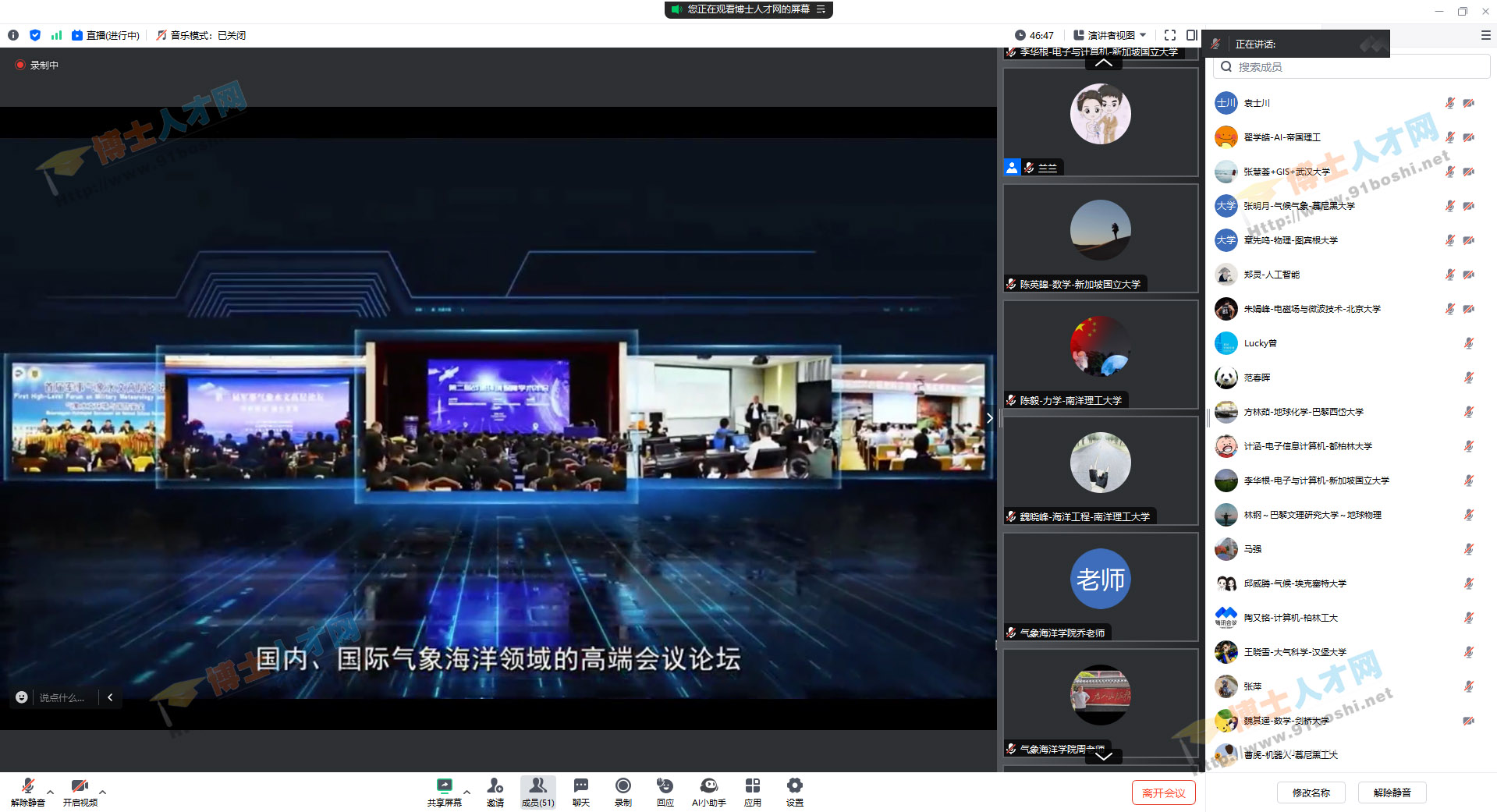This screenshot has width=1497, height=812.
Task: Expand video options arrow beside 开启视频
Action: coord(102,792)
